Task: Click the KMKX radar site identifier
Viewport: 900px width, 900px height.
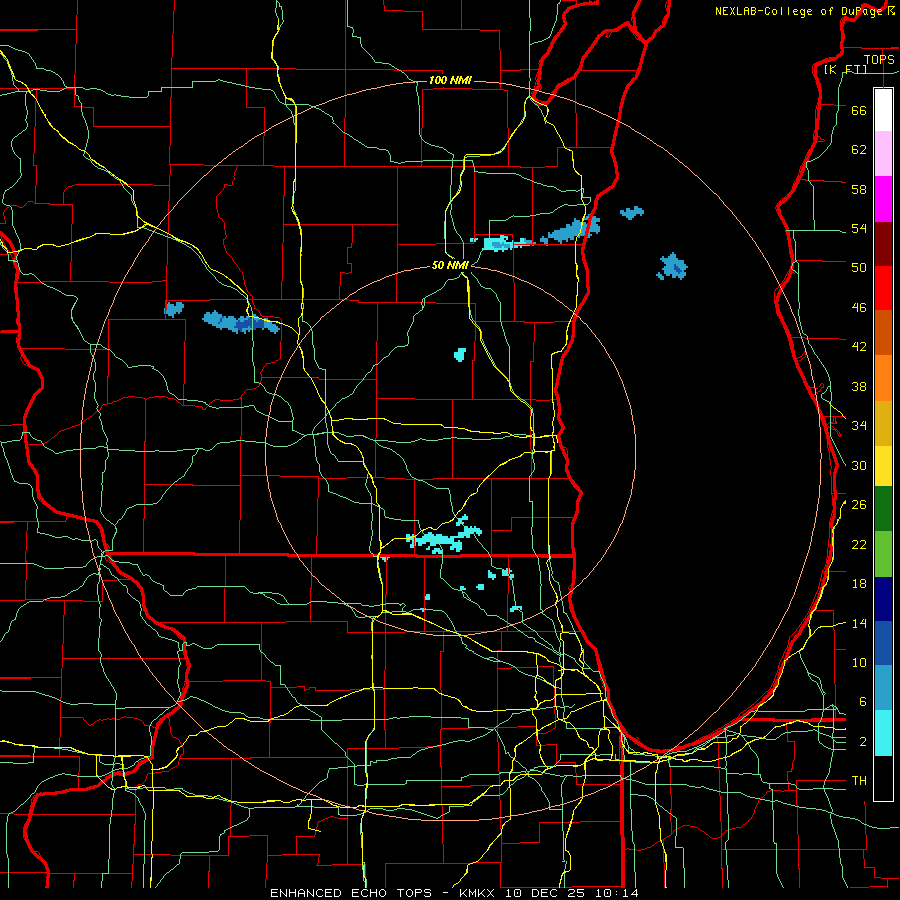Action: point(479,893)
